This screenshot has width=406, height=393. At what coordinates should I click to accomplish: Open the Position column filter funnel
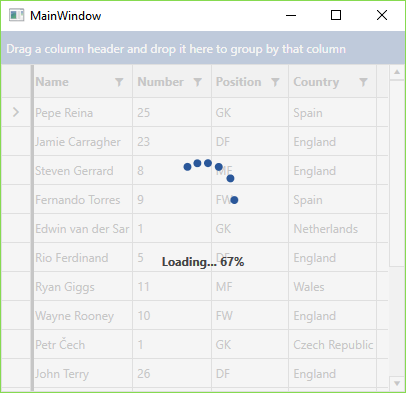pos(275,82)
